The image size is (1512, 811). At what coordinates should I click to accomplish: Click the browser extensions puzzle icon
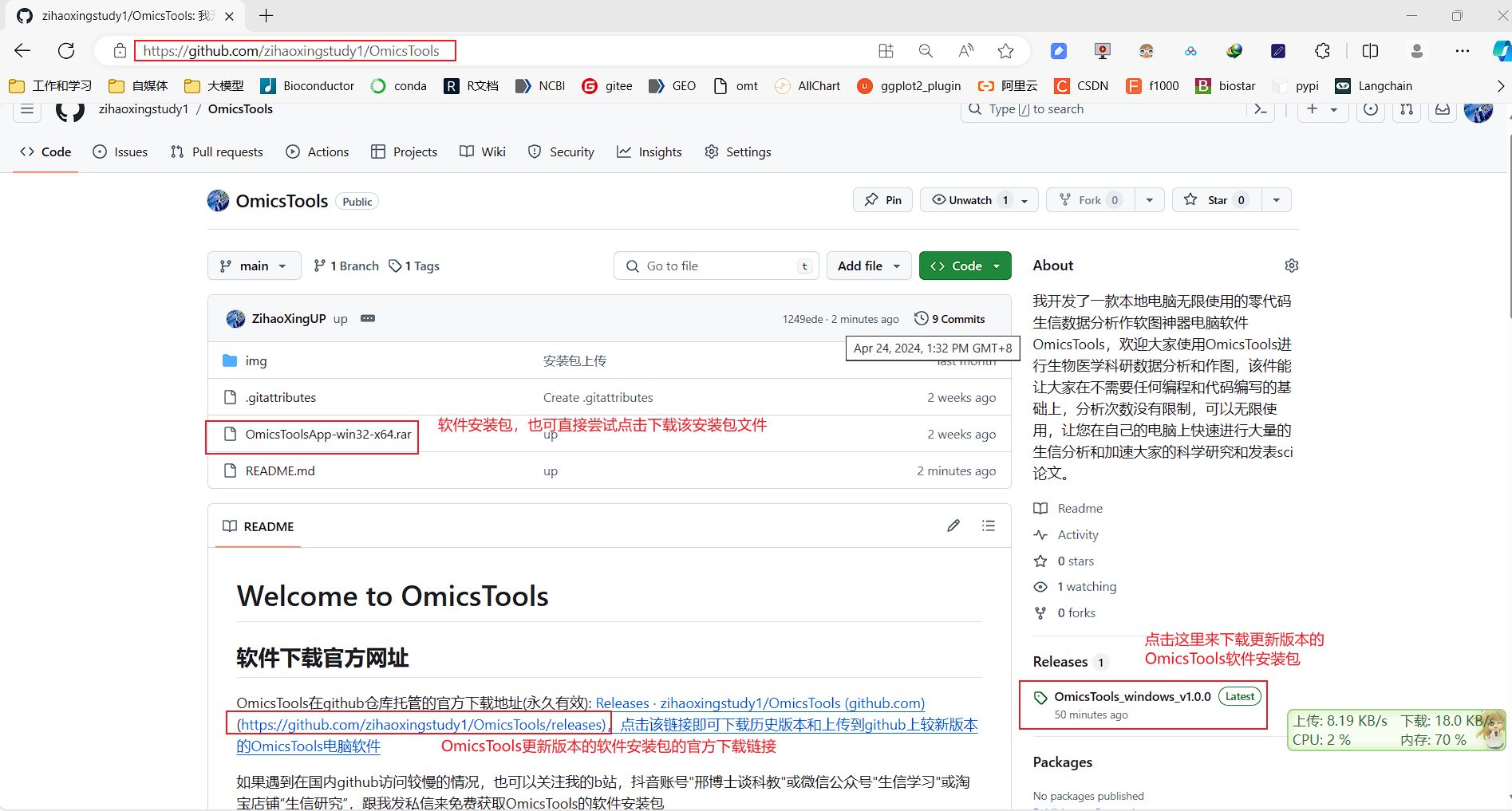coord(1322,50)
